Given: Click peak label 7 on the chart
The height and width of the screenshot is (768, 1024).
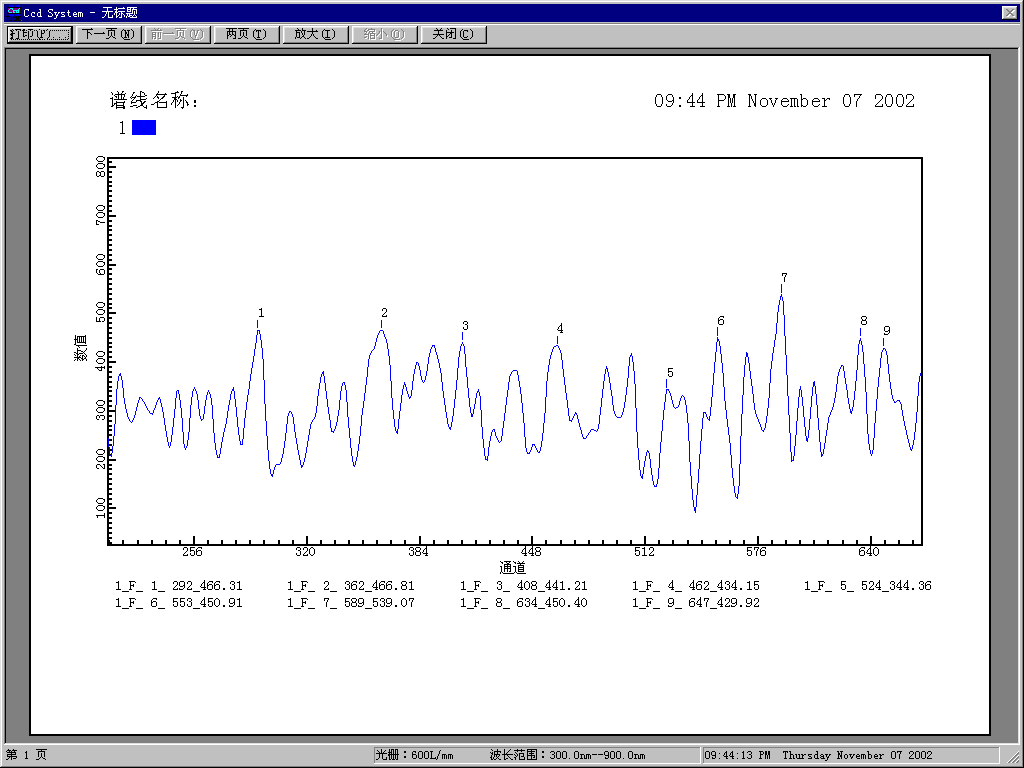Looking at the screenshot, I should tap(784, 278).
